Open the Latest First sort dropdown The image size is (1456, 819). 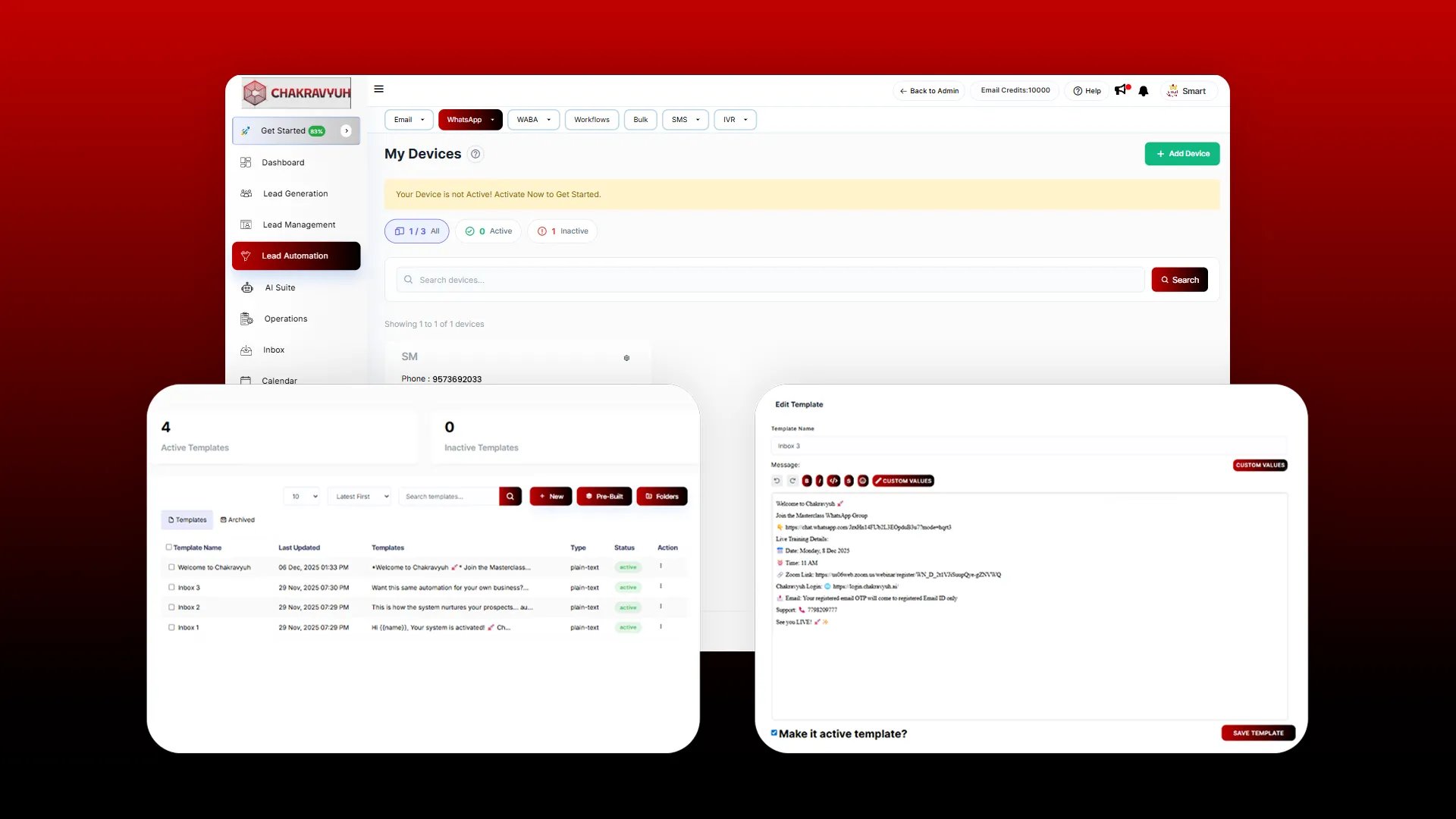pos(360,497)
